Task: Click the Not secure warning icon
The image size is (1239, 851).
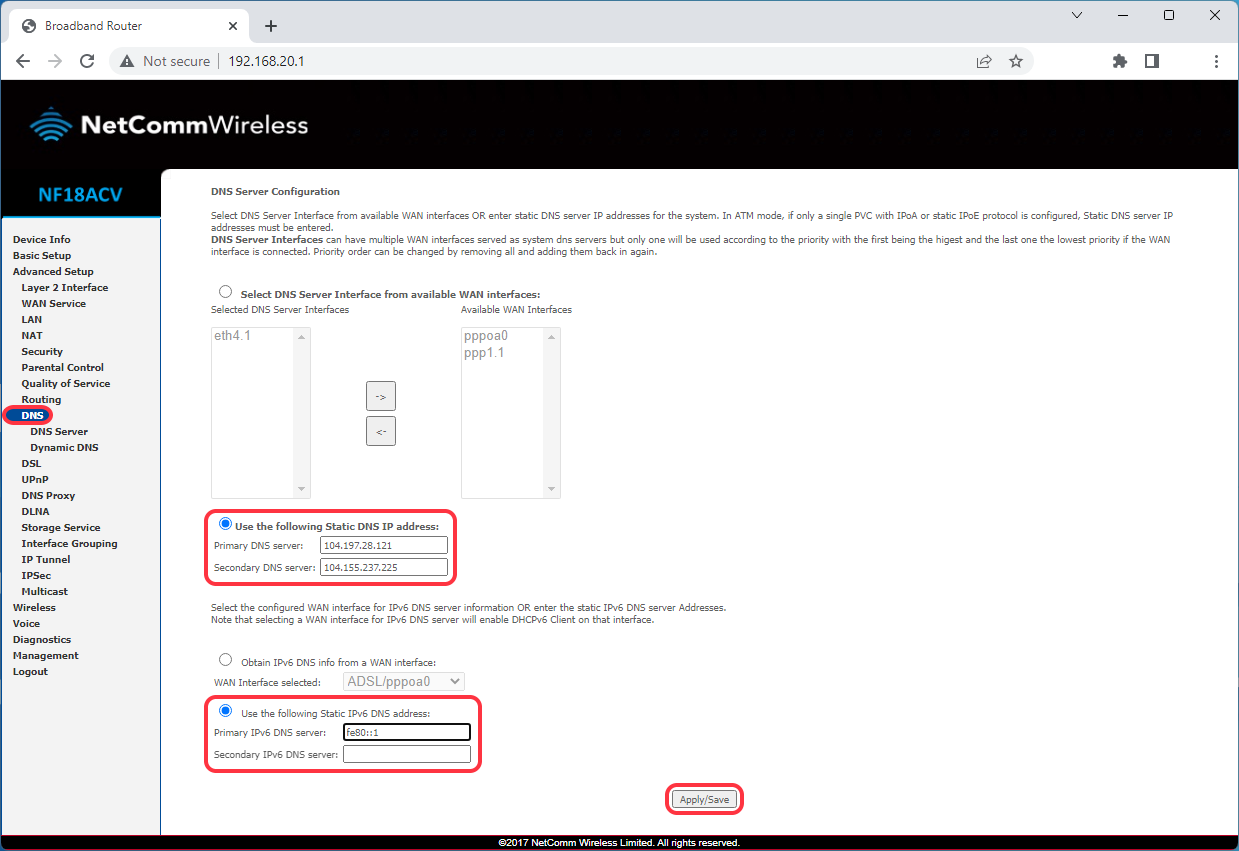Action: click(x=127, y=61)
